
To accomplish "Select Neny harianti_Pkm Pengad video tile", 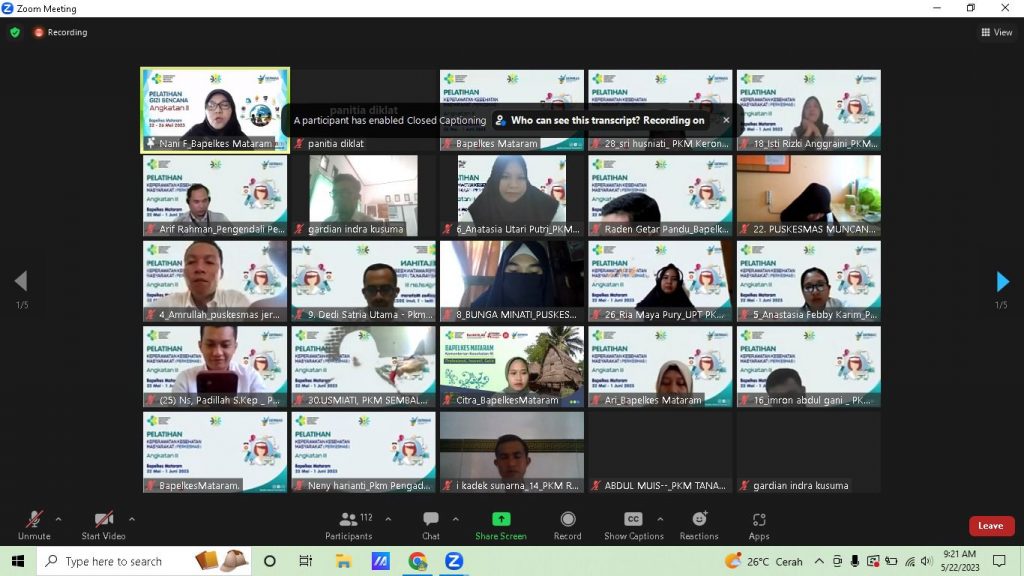I will coord(364,452).
